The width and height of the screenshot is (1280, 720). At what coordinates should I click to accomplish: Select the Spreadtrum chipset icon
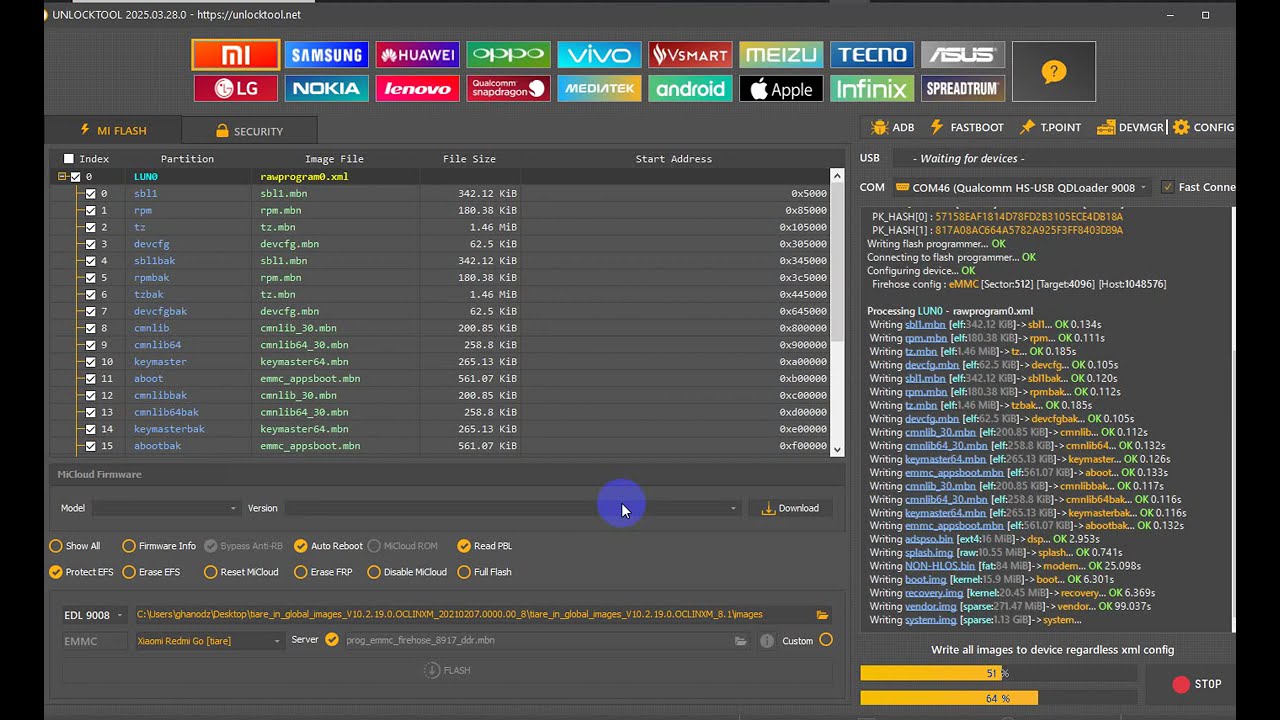tap(963, 89)
